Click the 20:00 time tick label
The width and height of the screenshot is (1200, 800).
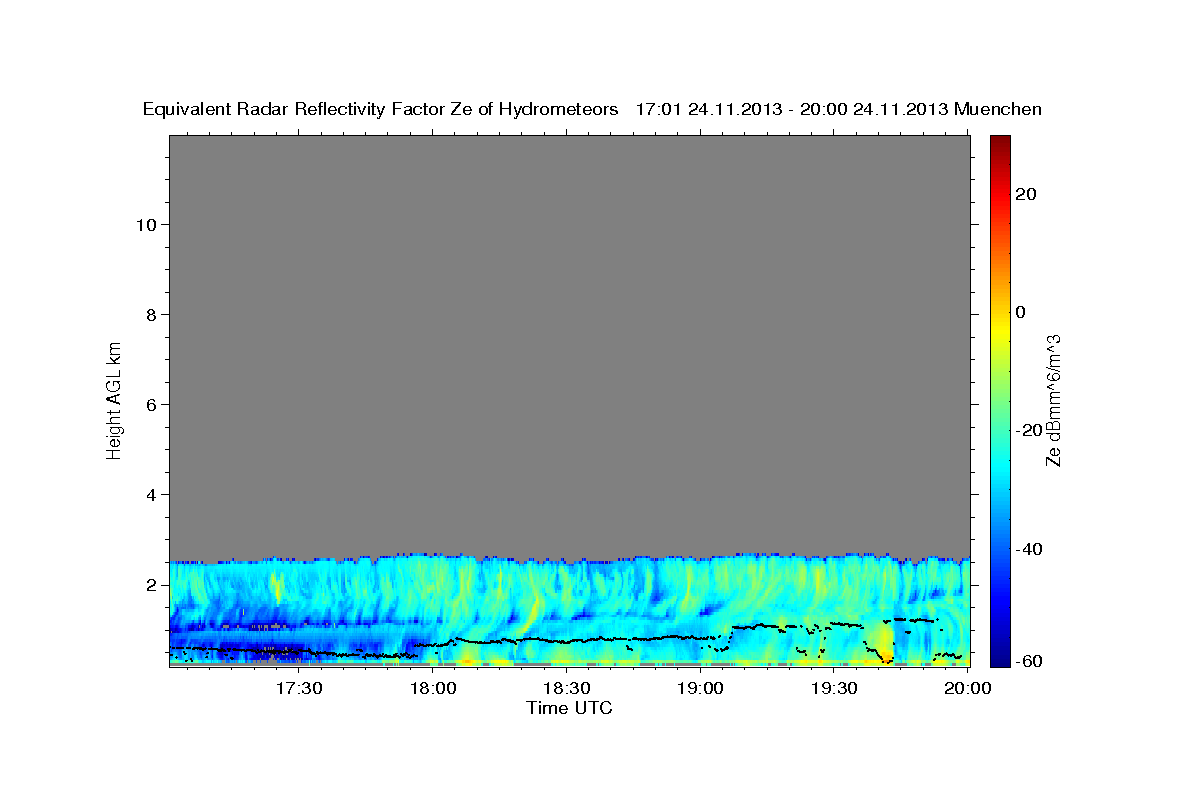pyautogui.click(x=968, y=689)
